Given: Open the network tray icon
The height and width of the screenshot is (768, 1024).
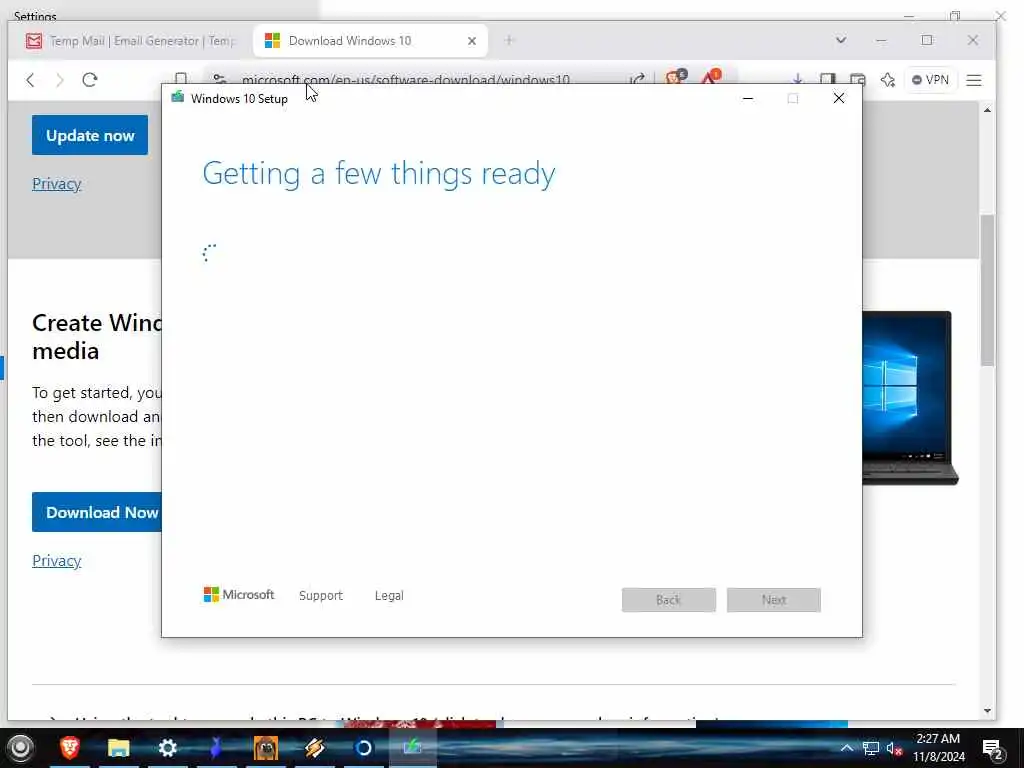Looking at the screenshot, I should [x=871, y=748].
